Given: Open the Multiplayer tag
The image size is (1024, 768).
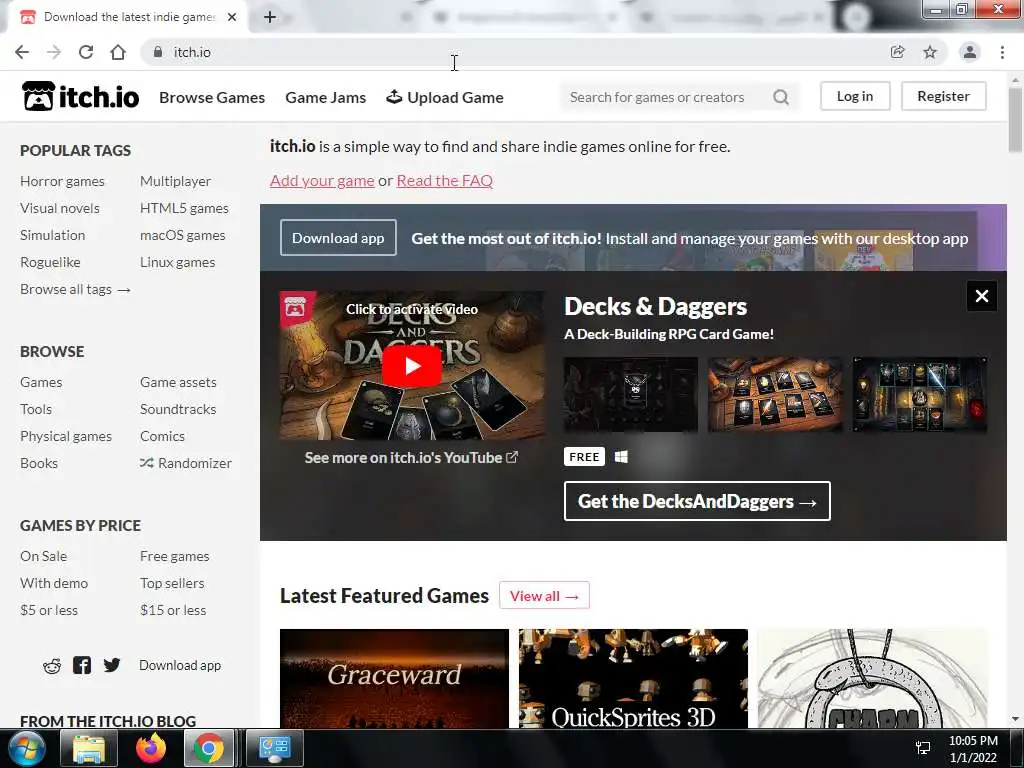Looking at the screenshot, I should click(x=176, y=182).
